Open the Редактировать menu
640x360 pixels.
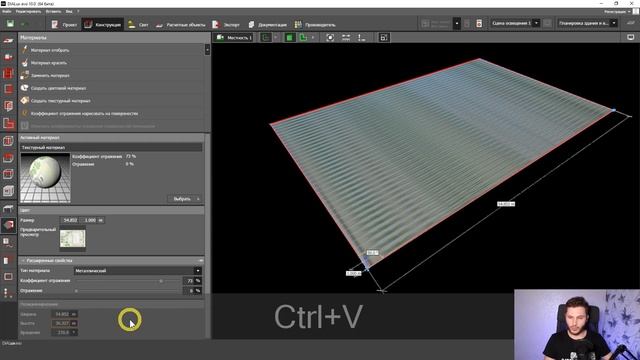click(28, 11)
